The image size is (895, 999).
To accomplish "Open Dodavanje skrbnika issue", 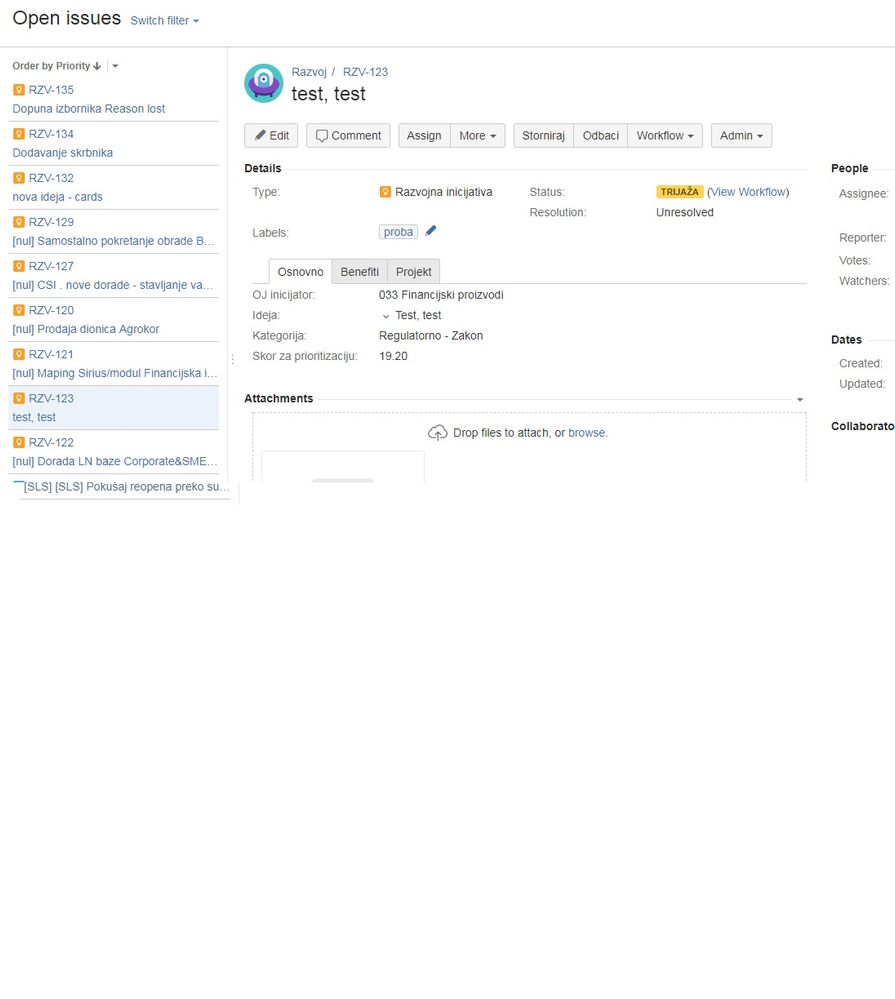I will tap(62, 153).
